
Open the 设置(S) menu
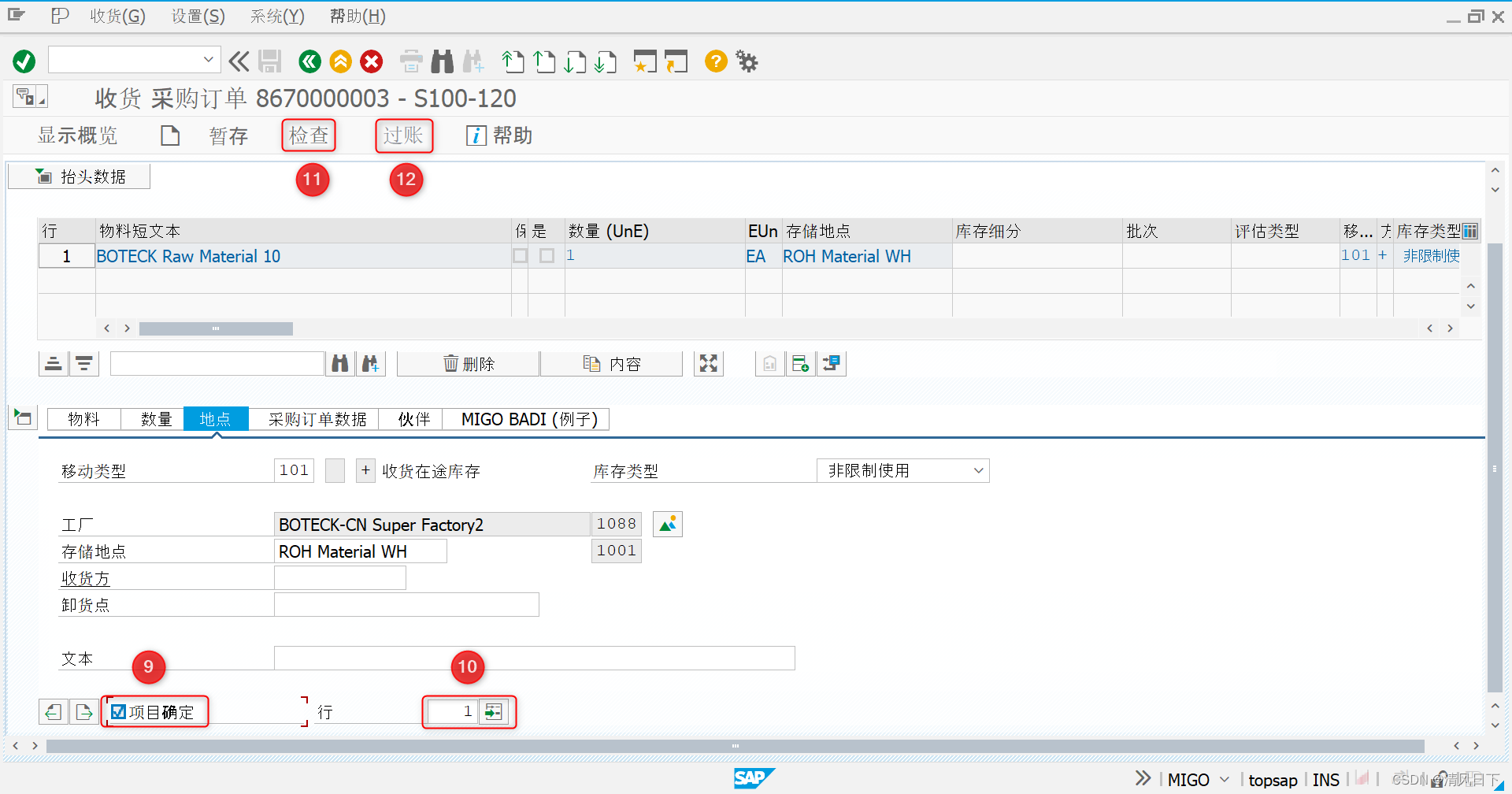(198, 16)
